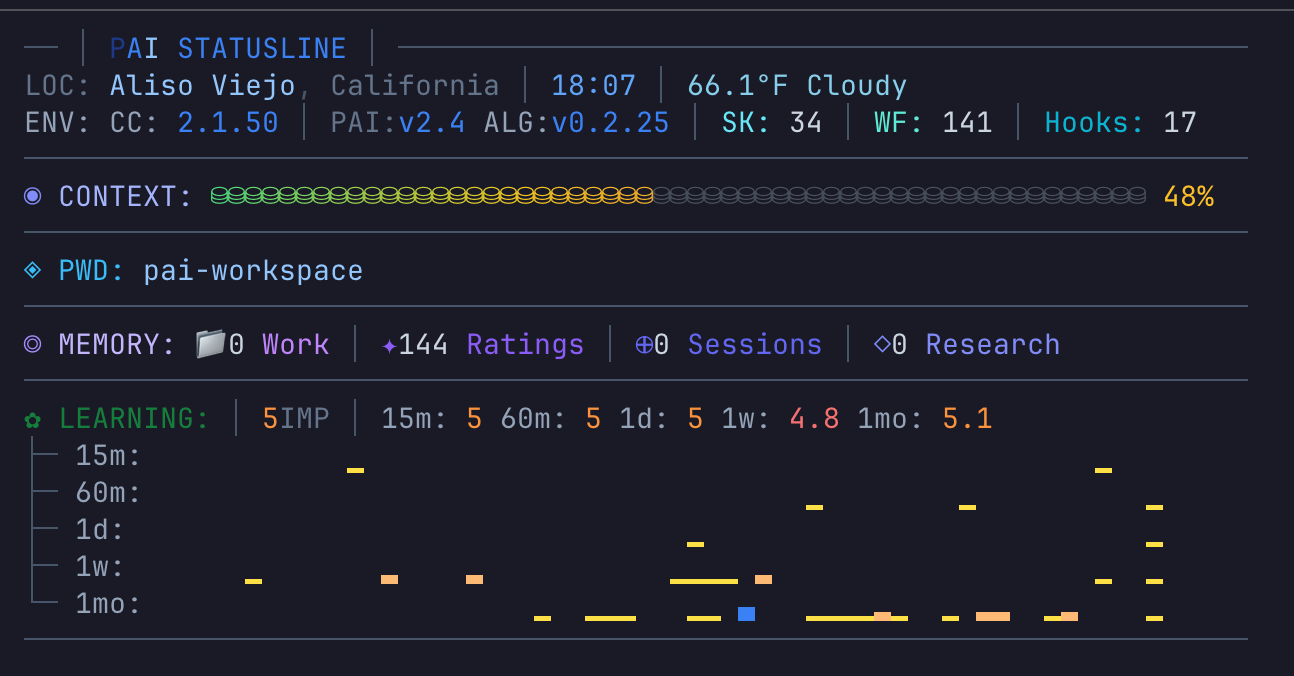Image resolution: width=1294 pixels, height=676 pixels.
Task: Click the pai-workspace directory name
Action: pos(253,271)
